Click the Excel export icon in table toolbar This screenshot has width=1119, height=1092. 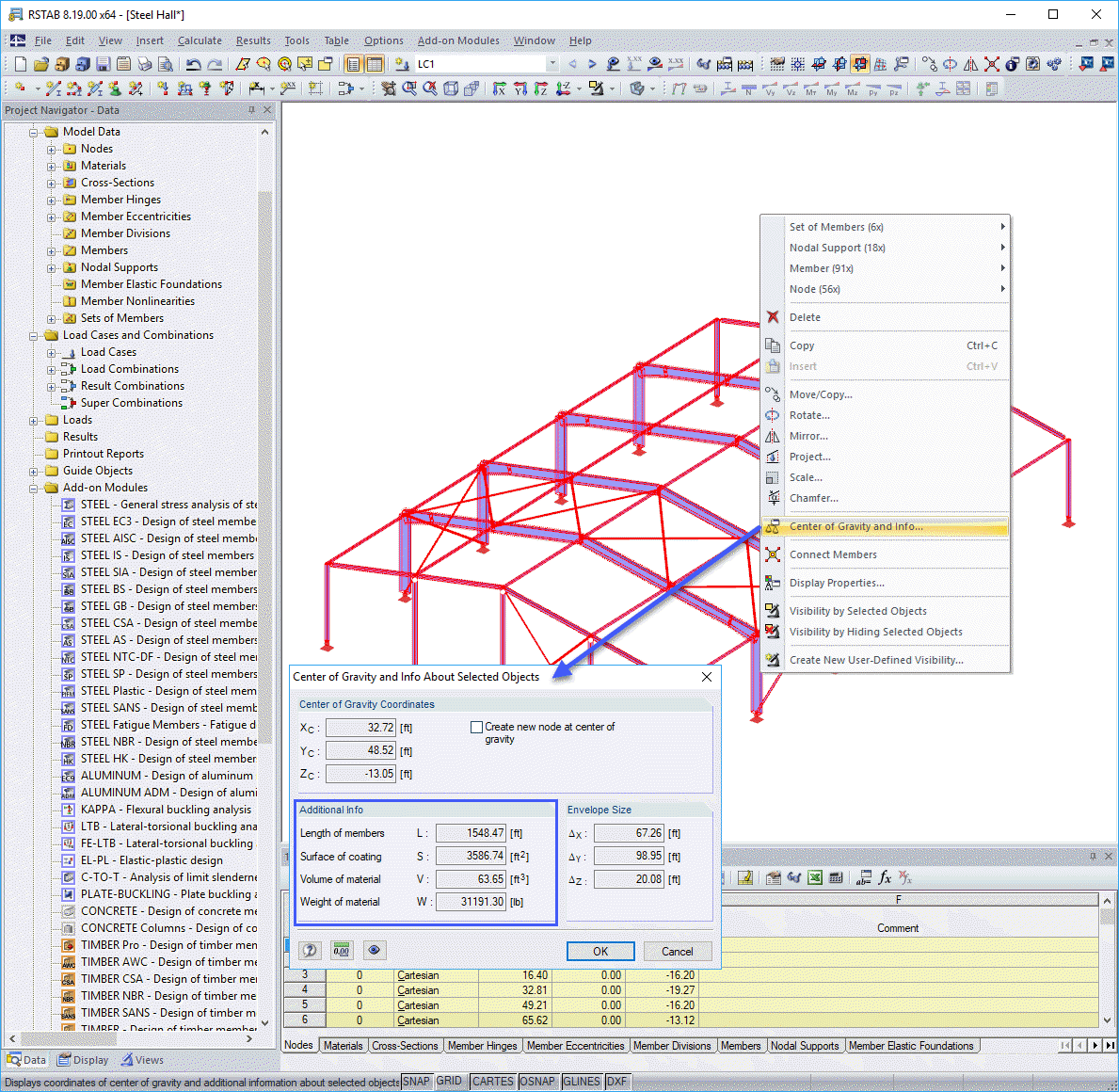(x=815, y=878)
